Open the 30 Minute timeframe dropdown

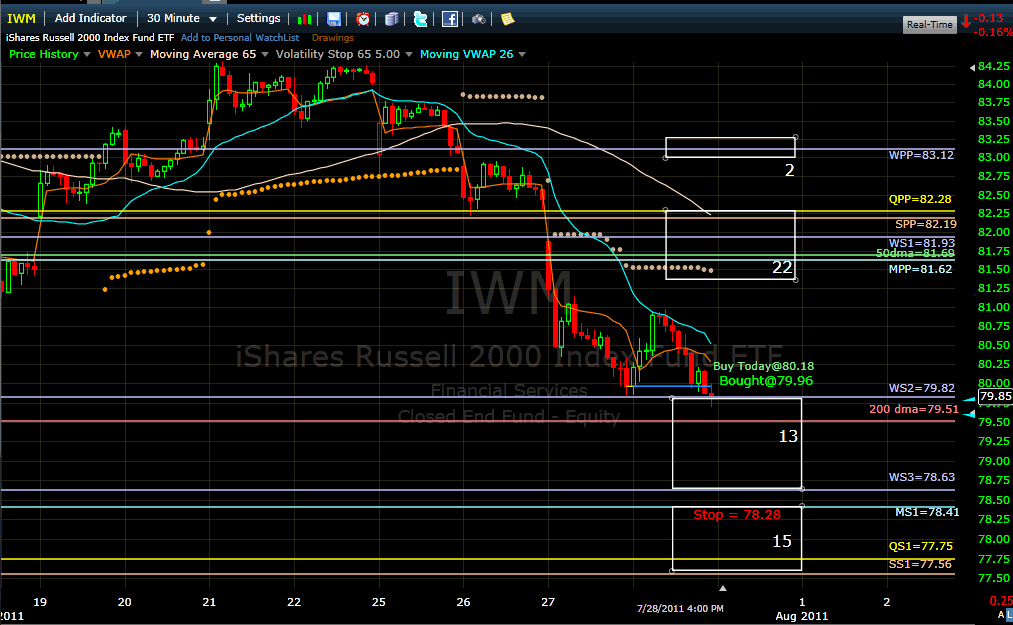(182, 18)
